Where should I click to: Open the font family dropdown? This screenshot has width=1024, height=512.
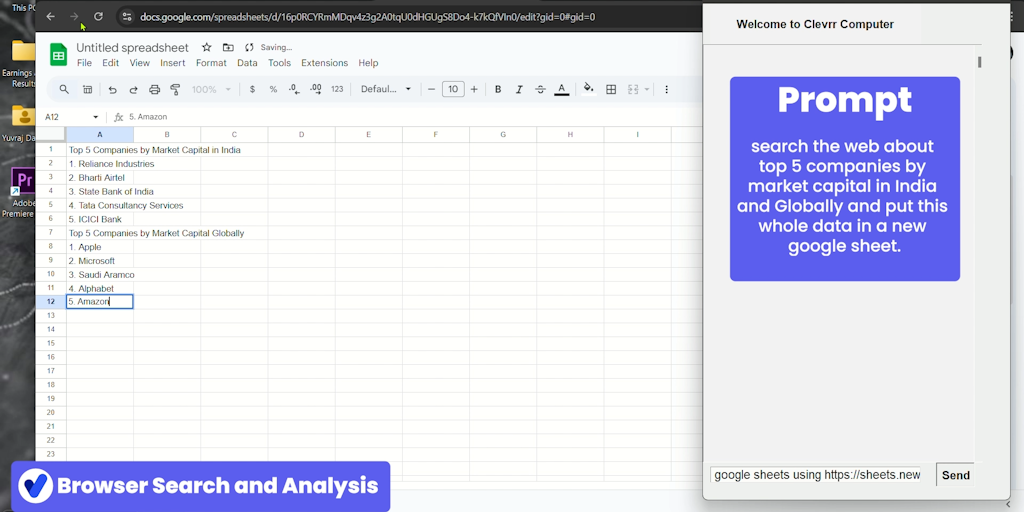(386, 89)
